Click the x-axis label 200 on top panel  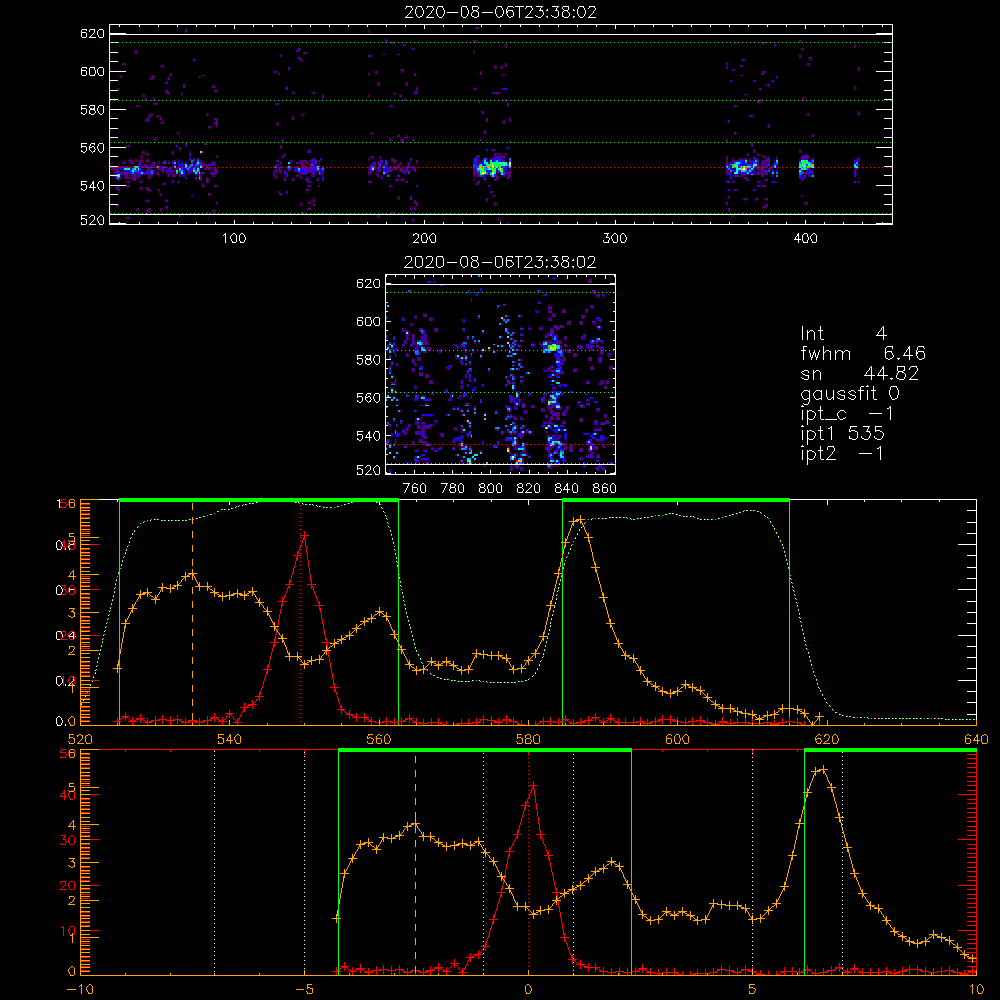(424, 239)
